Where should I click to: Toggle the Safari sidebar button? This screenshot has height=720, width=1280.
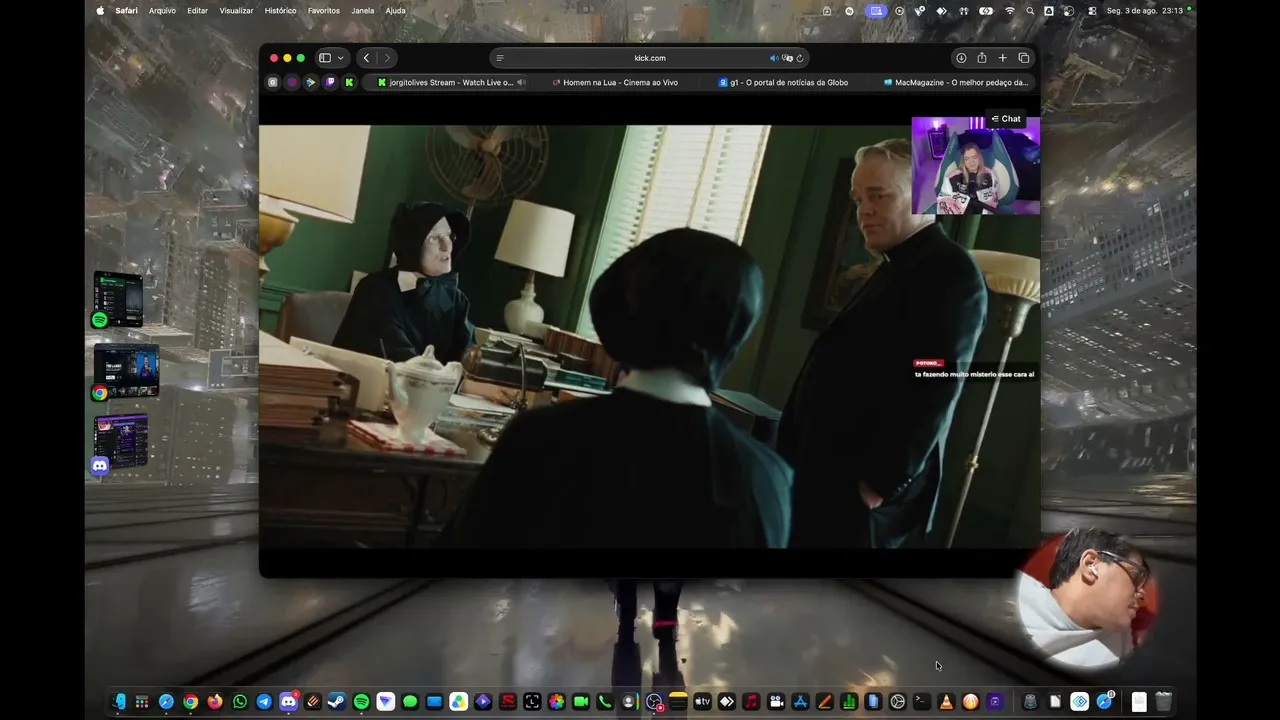[x=325, y=58]
